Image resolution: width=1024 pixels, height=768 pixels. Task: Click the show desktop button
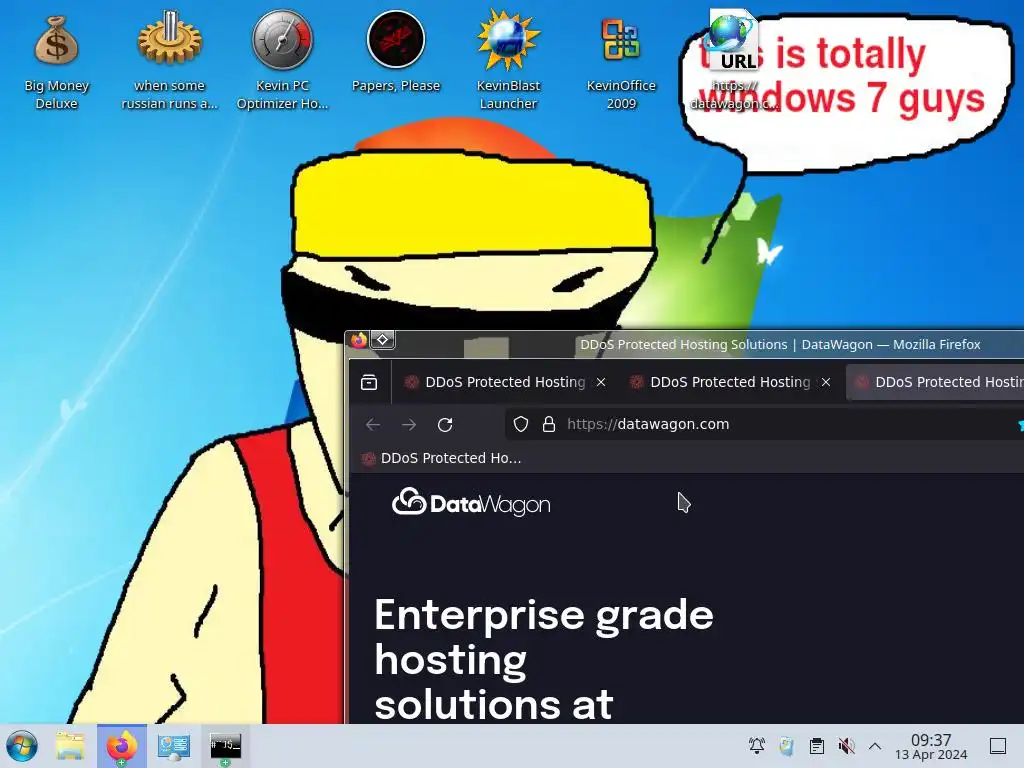coord(997,746)
